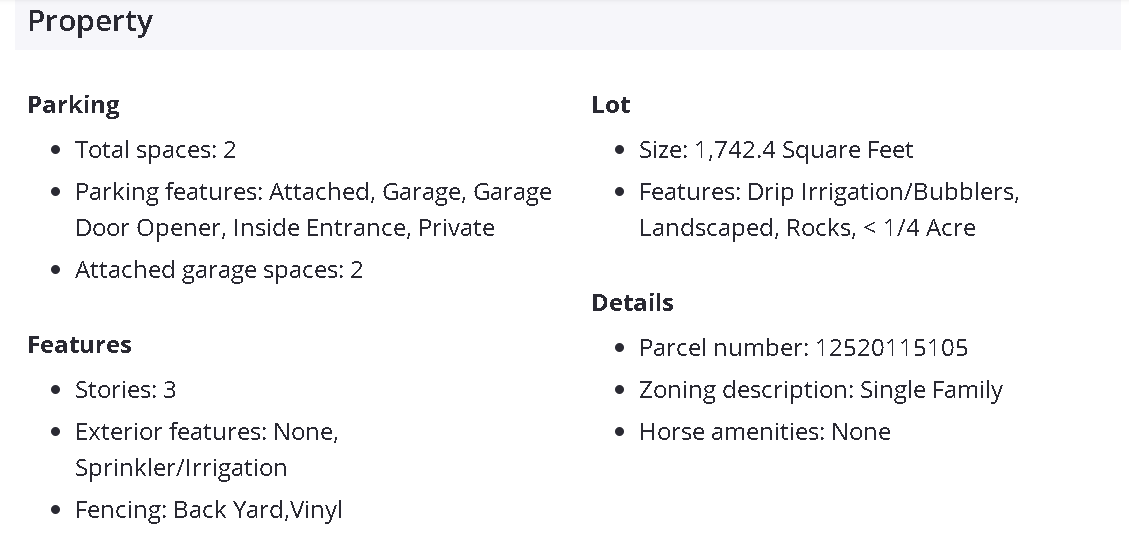Click the Details heading
The image size is (1129, 556).
tap(632, 303)
